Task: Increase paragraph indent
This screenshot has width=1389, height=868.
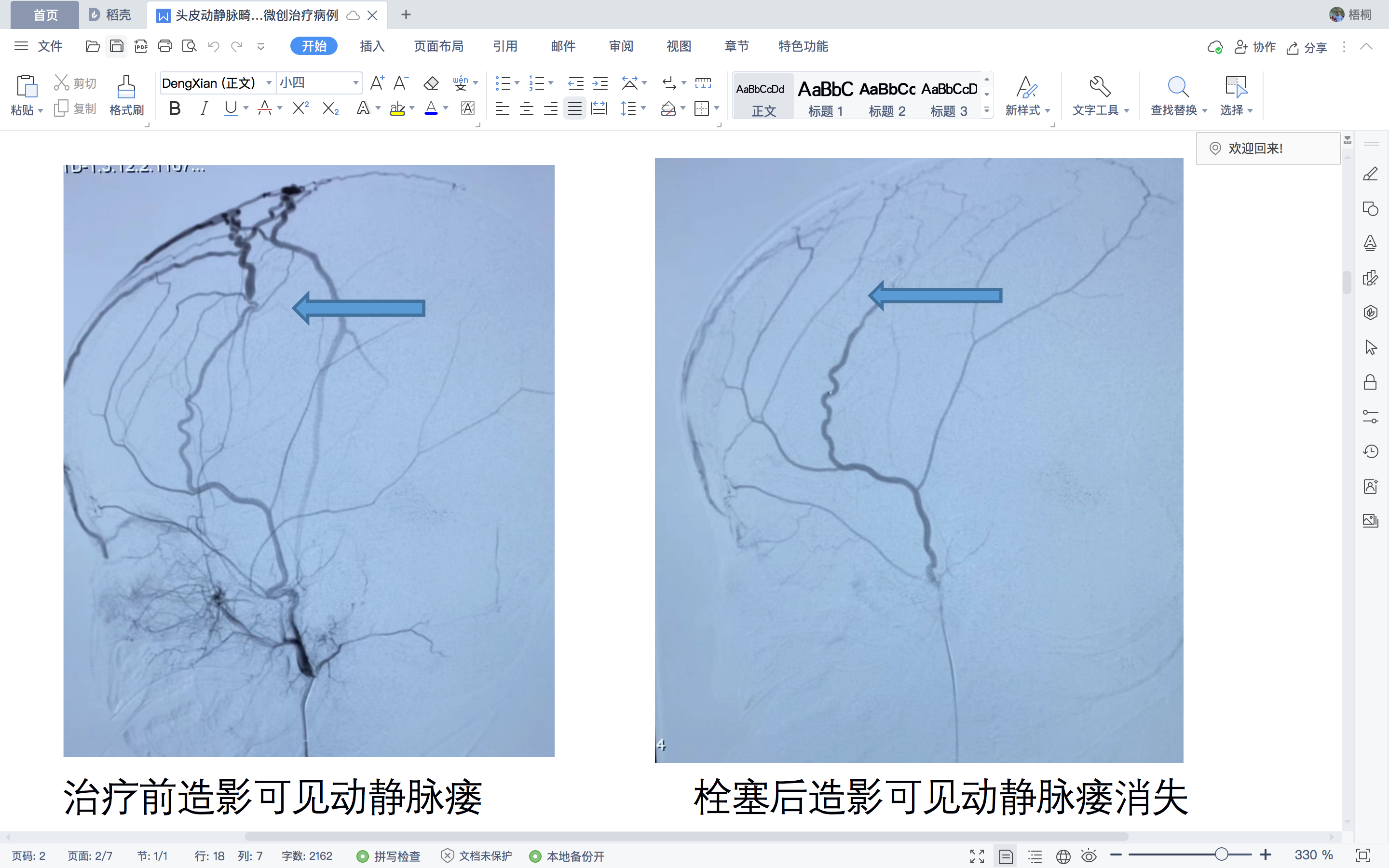Action: [x=600, y=84]
